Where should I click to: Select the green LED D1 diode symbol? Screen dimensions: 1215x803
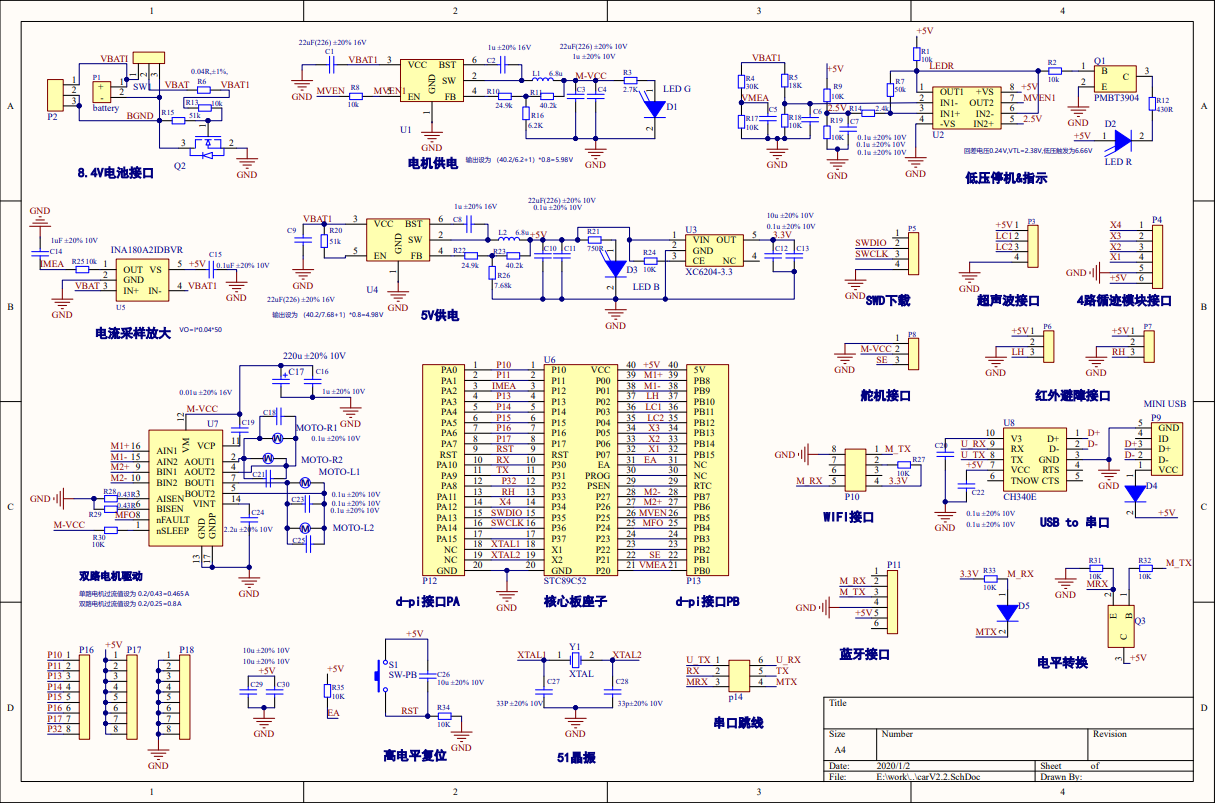(x=654, y=107)
